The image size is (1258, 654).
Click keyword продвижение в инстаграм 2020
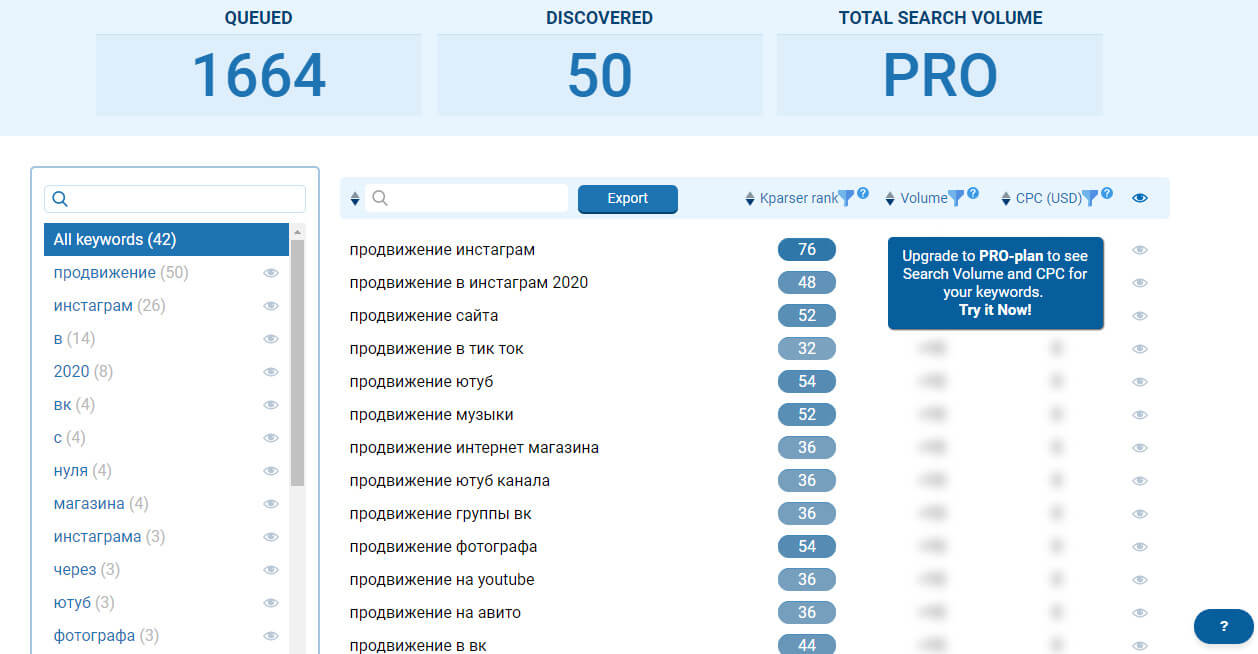click(x=469, y=283)
